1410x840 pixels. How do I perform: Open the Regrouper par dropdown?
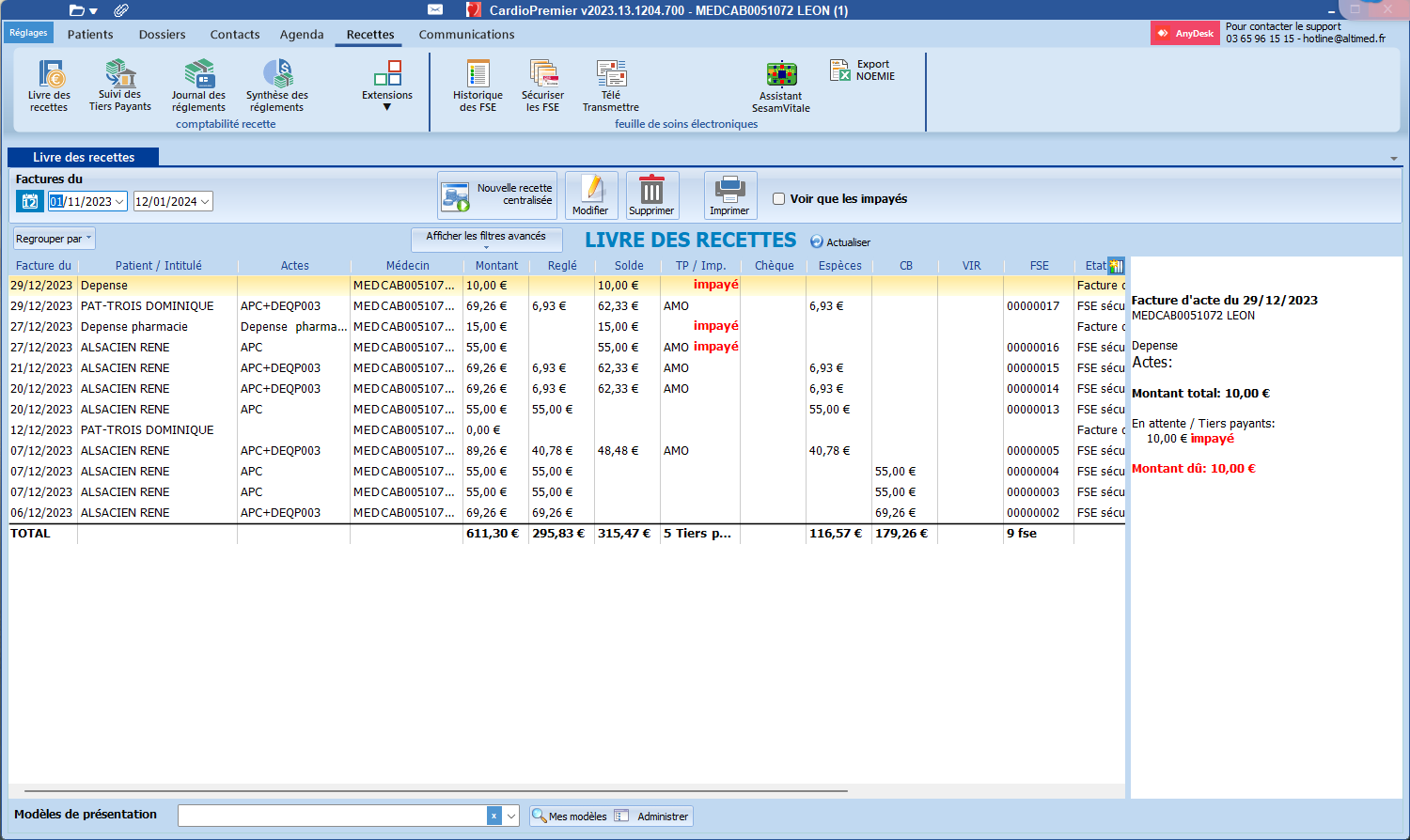55,239
